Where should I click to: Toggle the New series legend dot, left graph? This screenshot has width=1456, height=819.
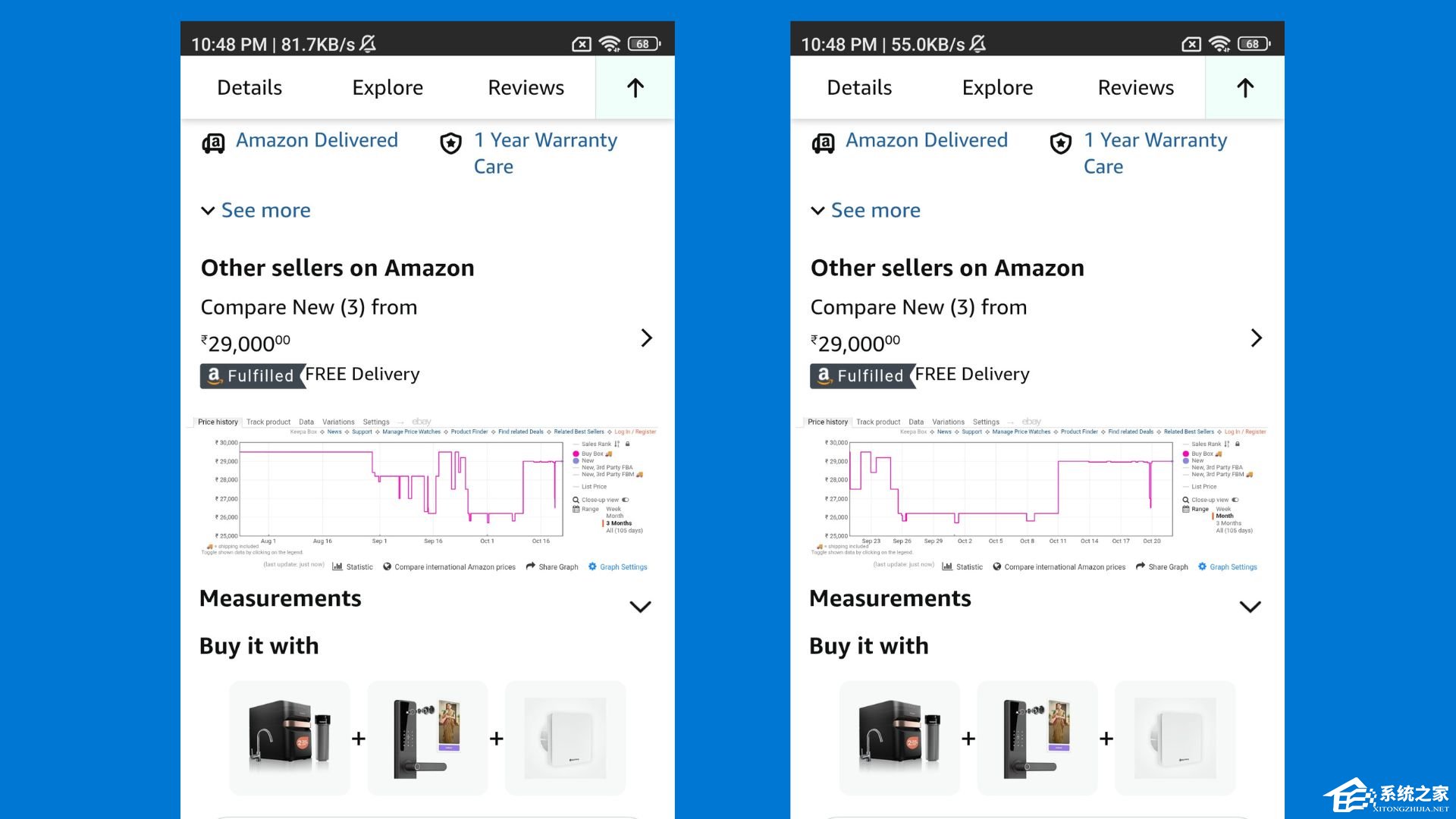click(x=576, y=460)
